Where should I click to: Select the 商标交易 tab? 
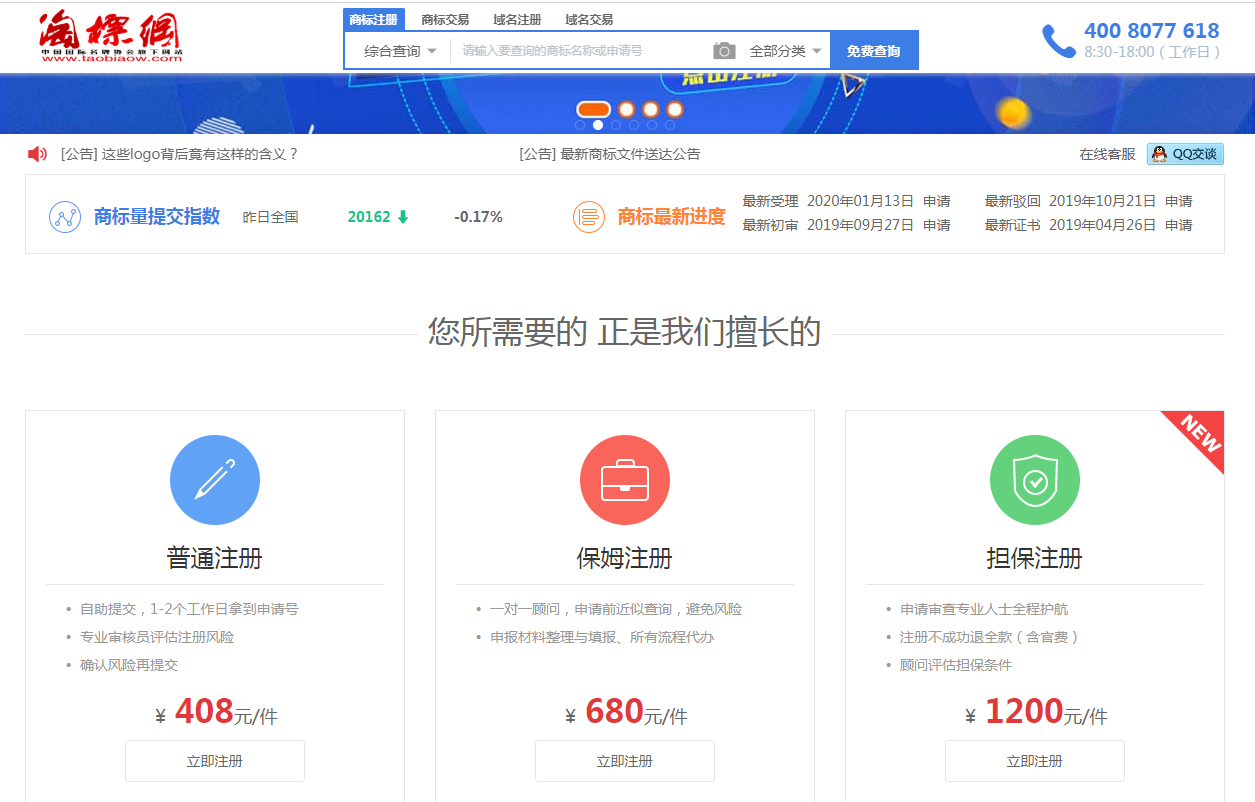click(445, 19)
